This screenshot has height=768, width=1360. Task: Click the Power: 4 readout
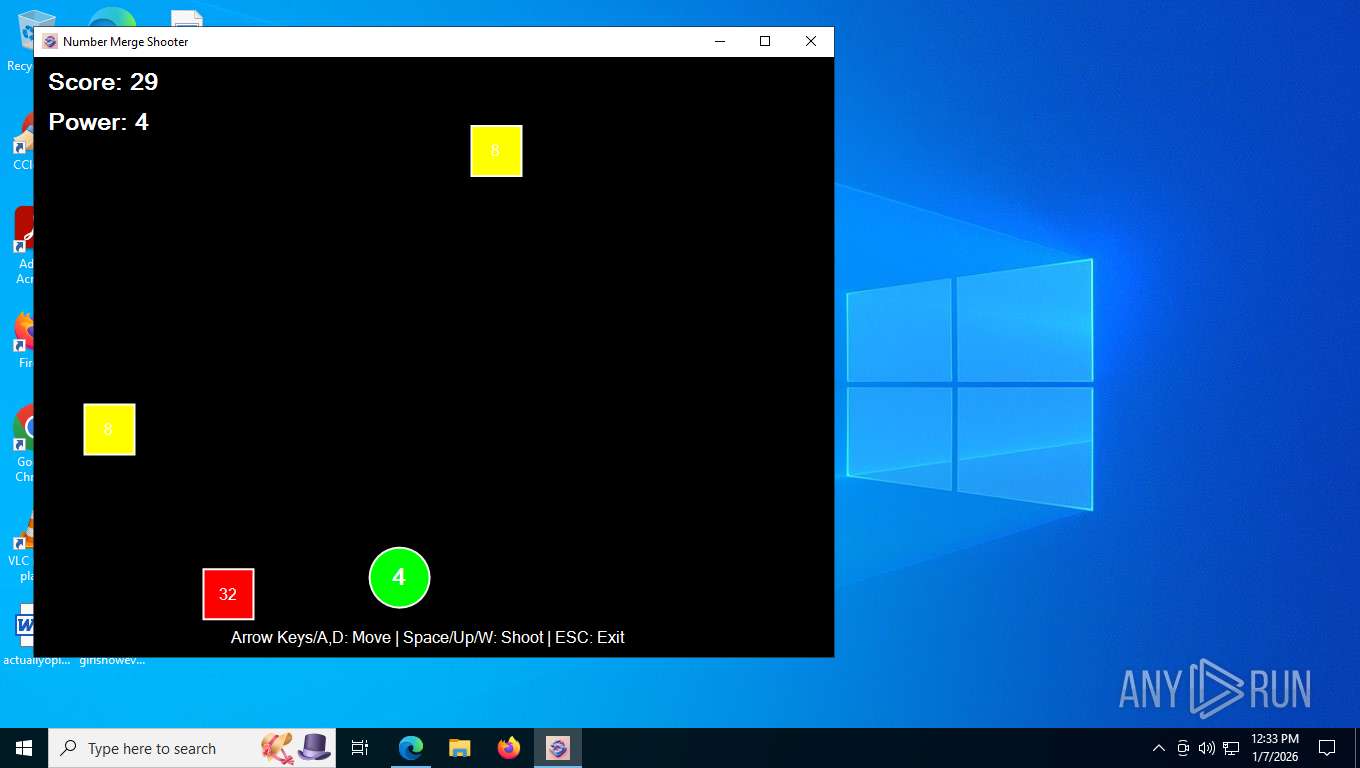98,122
